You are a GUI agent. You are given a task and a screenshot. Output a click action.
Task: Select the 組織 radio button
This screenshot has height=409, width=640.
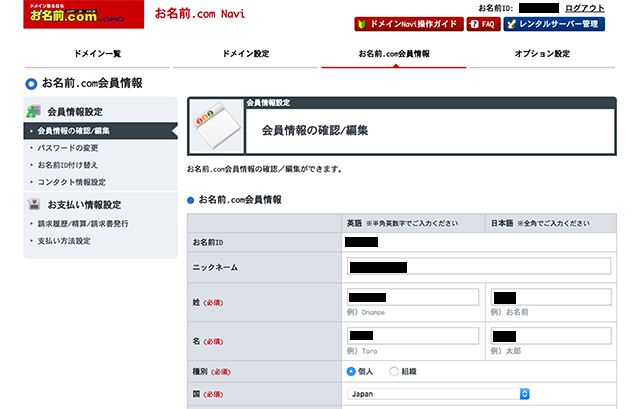click(x=393, y=371)
